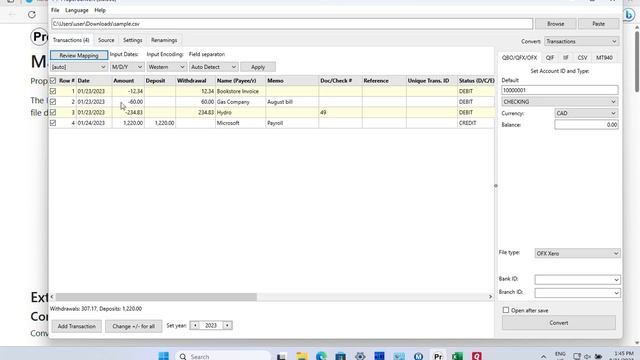Viewport: 640px width, 360px height.
Task: Open the [auto] mapping dropdown
Action: 78,67
